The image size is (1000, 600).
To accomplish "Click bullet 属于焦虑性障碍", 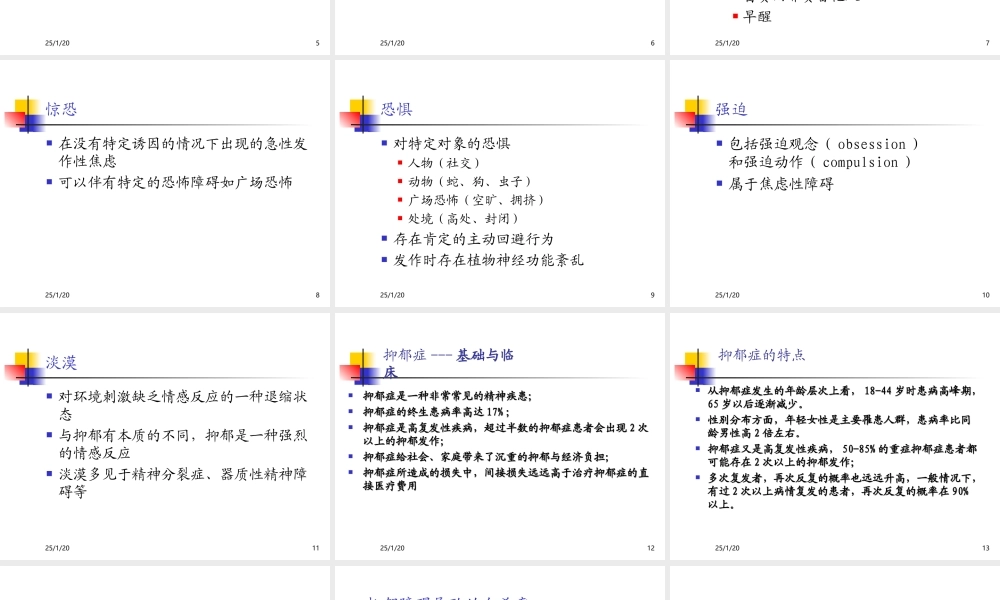I will [x=781, y=184].
